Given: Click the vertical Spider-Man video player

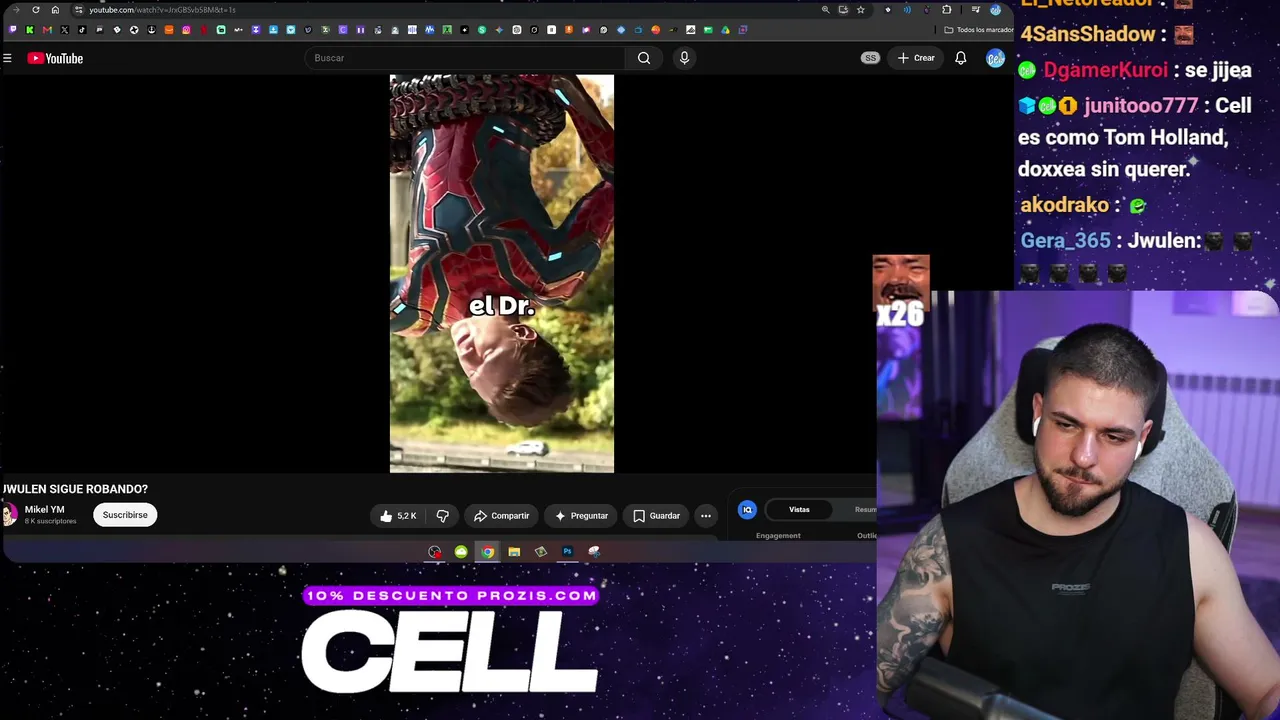Looking at the screenshot, I should [x=502, y=273].
